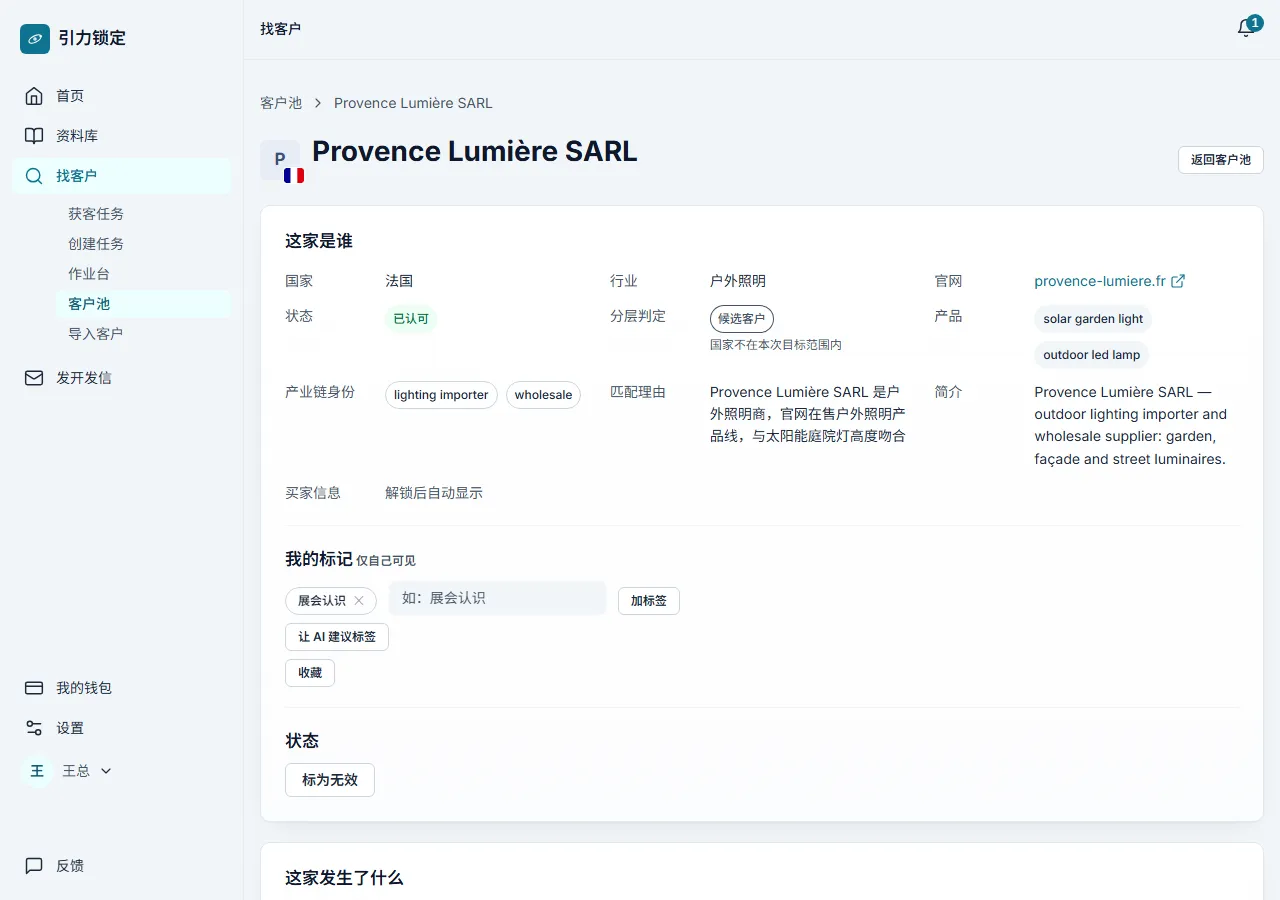Open 获客任务 in the sidebar

pyautogui.click(x=96, y=214)
